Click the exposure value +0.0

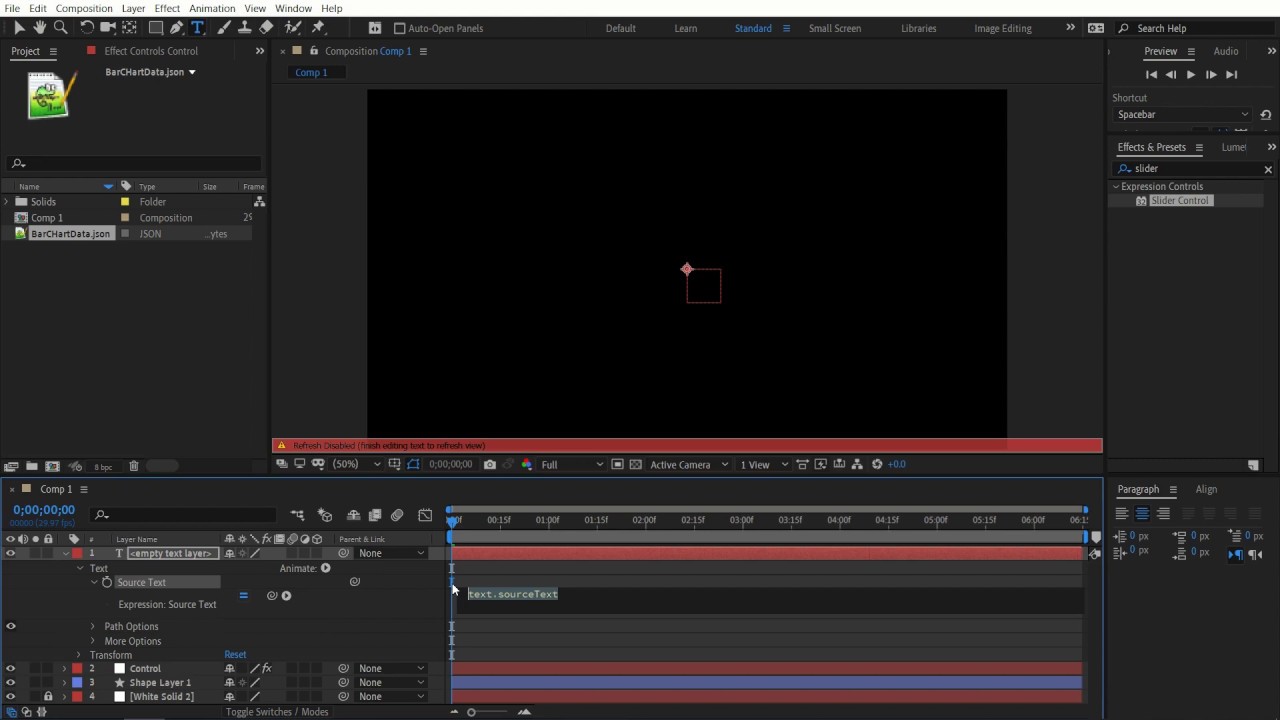click(x=897, y=464)
